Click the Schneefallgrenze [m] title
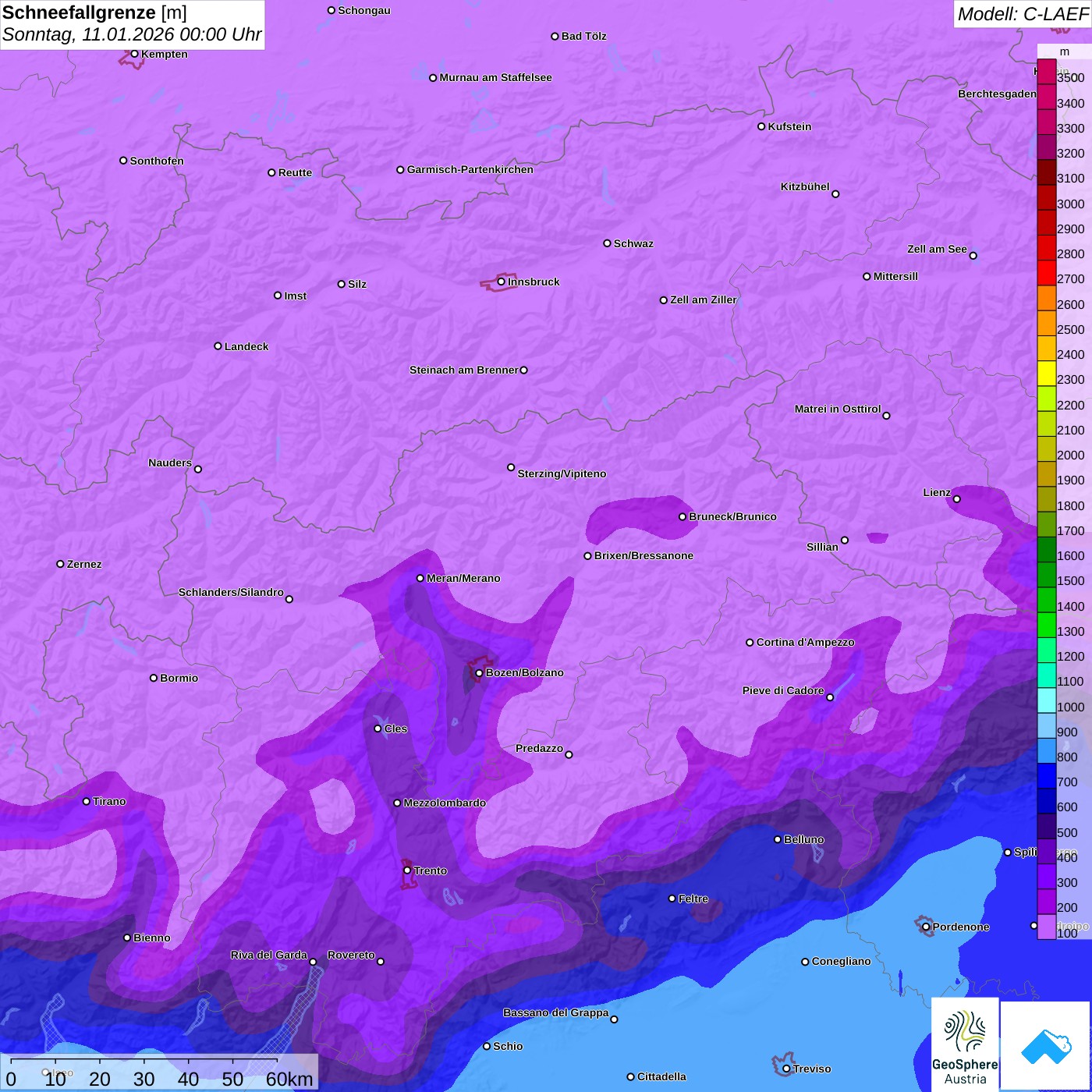The height and width of the screenshot is (1092, 1092). (x=94, y=12)
